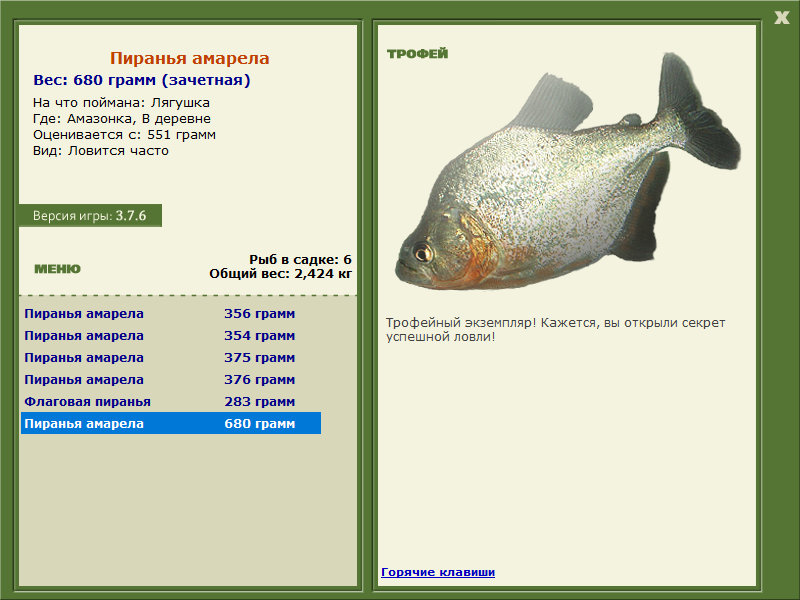Open the Горячие клавиши link
This screenshot has width=800, height=600.
tap(438, 572)
